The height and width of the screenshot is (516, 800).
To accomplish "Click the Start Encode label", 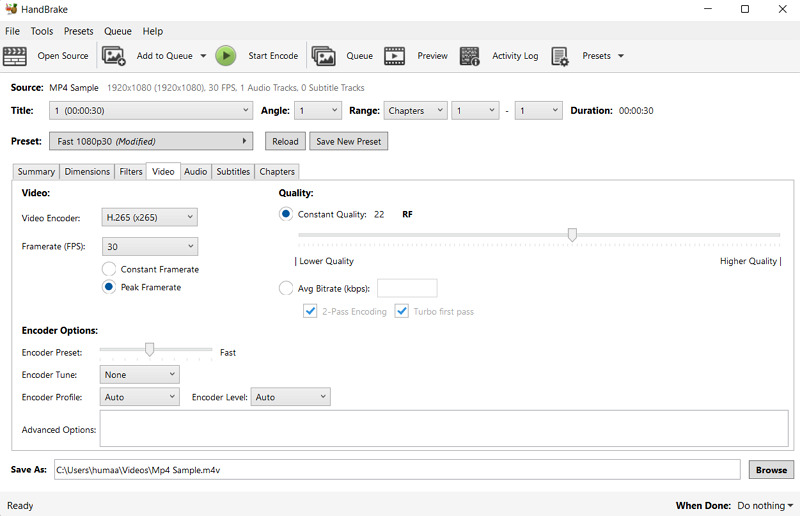I will [273, 56].
